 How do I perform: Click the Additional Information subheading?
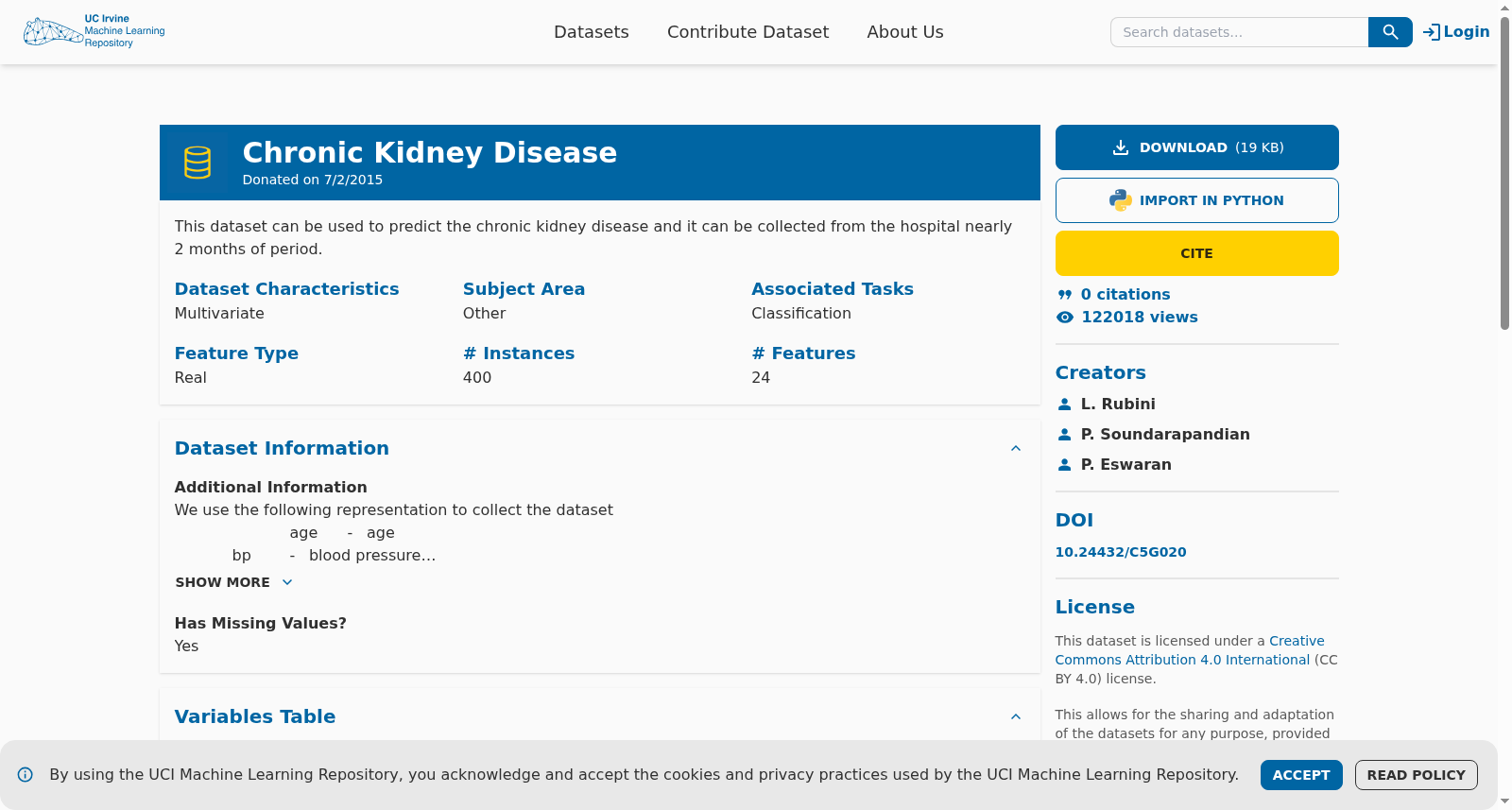click(x=271, y=488)
